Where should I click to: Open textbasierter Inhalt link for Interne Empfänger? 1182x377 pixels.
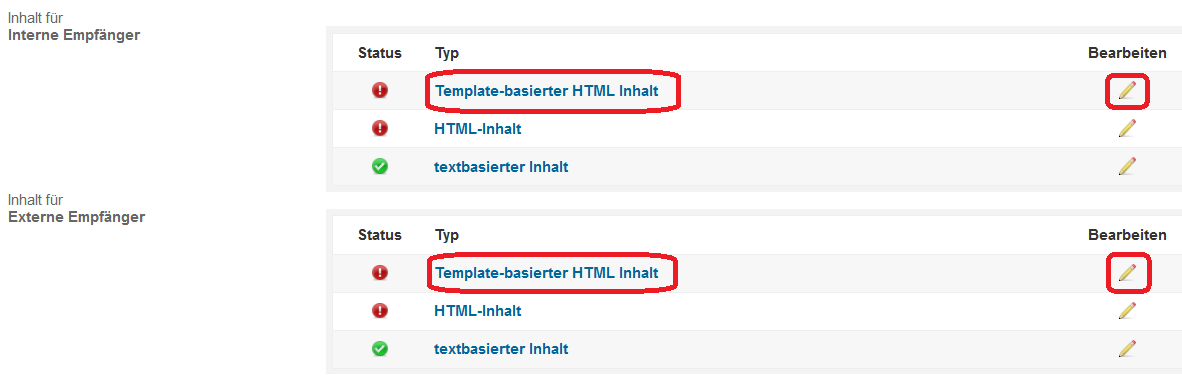tap(501, 167)
